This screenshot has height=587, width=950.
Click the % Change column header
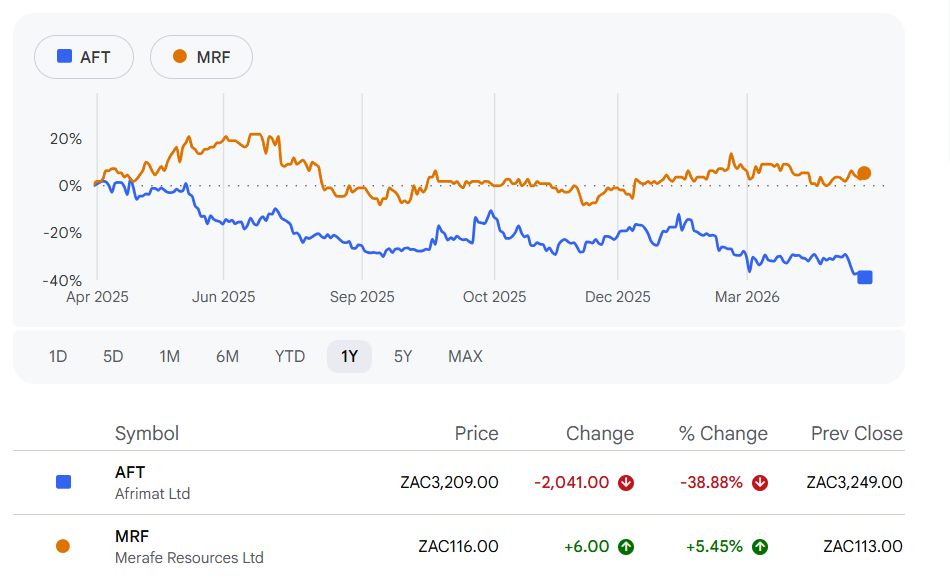click(723, 433)
